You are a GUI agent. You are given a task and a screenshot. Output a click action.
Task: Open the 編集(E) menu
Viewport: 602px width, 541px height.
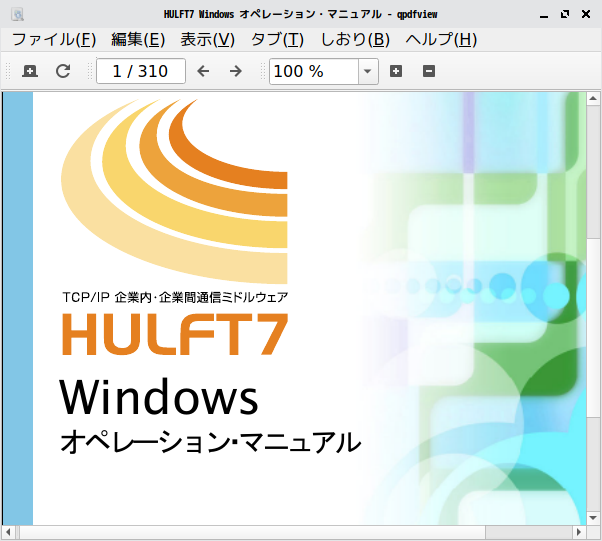pos(138,40)
